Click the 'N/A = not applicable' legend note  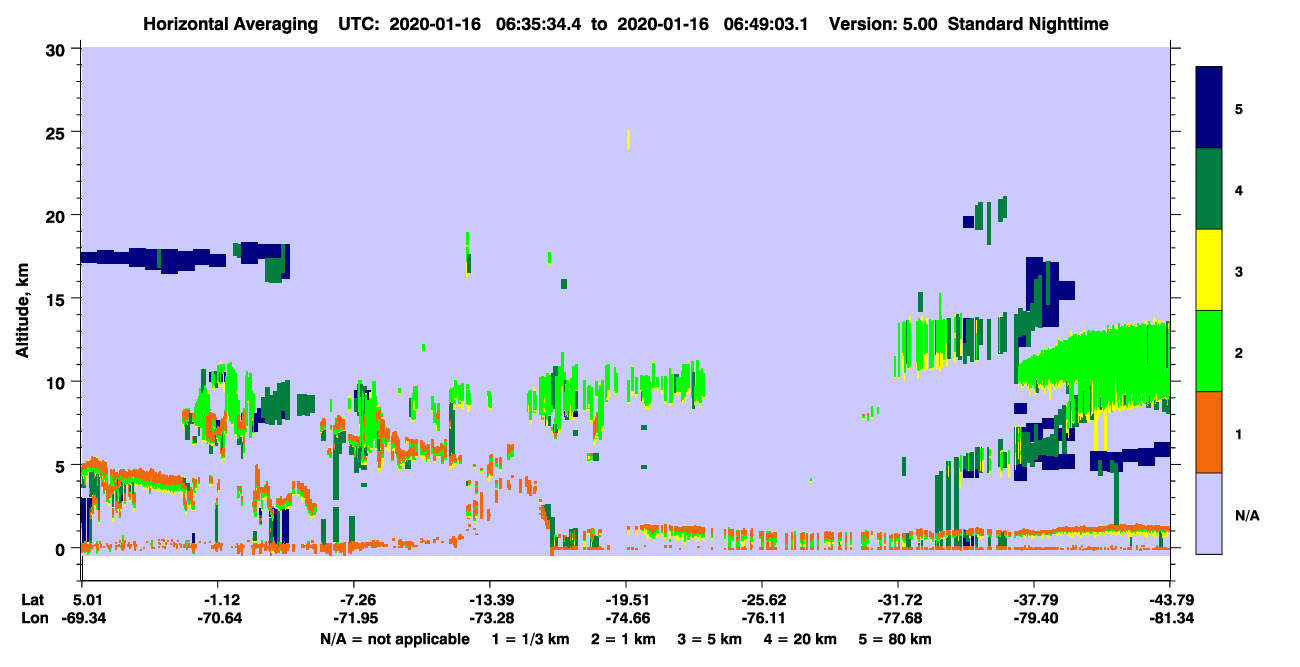[x=395, y=639]
